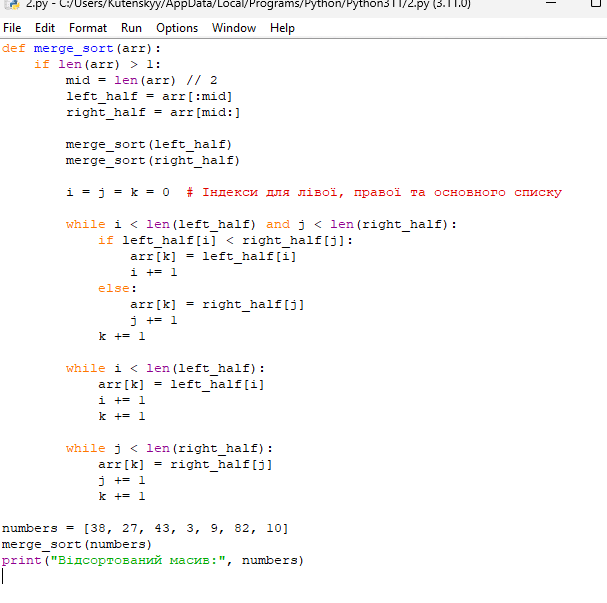Click the 'else:' keyword line

[x=117, y=289]
